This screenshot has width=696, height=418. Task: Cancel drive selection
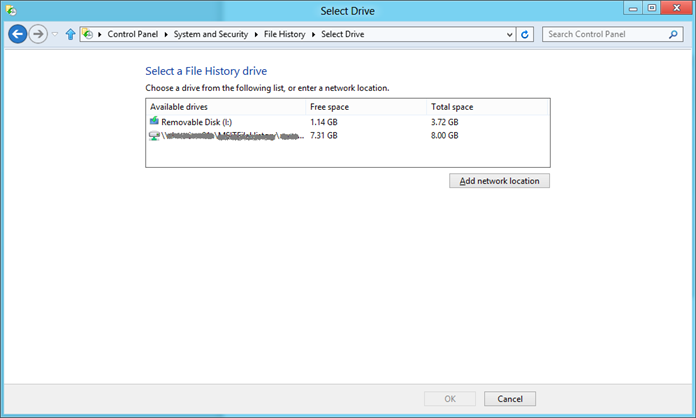(510, 398)
